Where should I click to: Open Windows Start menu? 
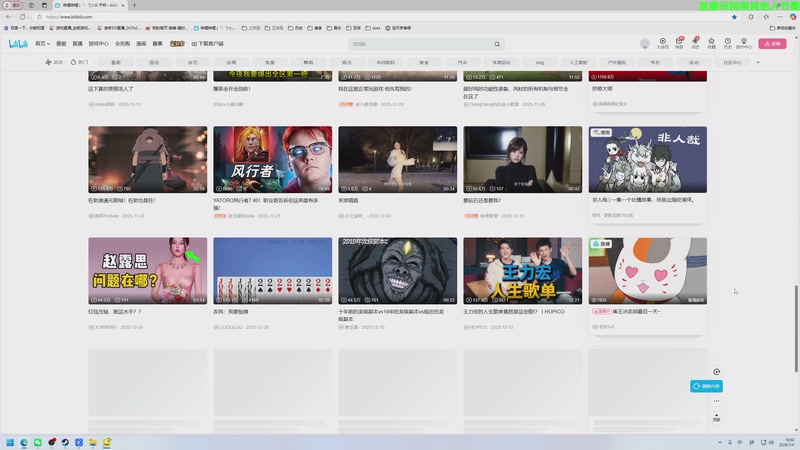pyautogui.click(x=10, y=442)
